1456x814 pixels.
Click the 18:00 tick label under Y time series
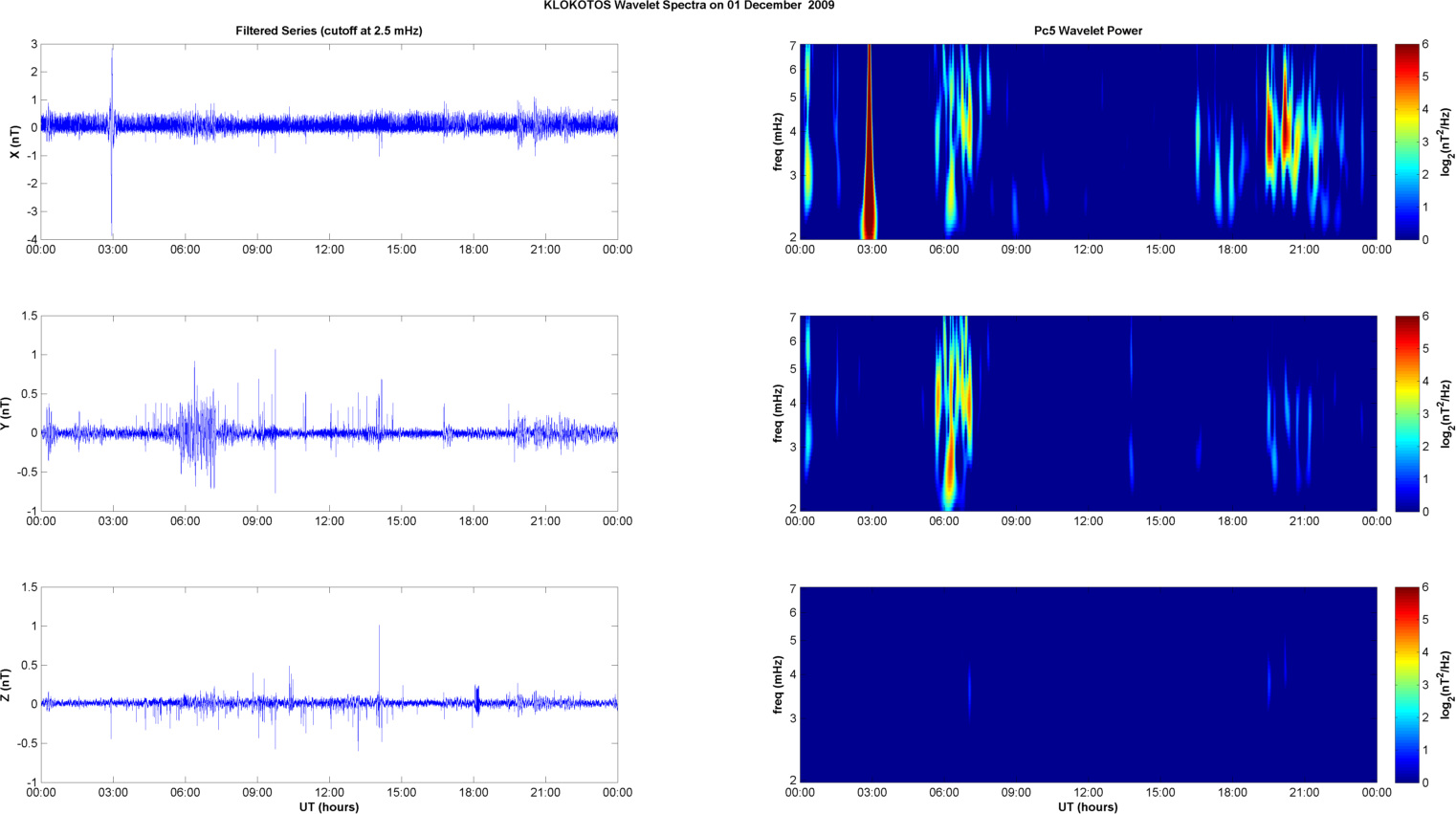tap(474, 521)
